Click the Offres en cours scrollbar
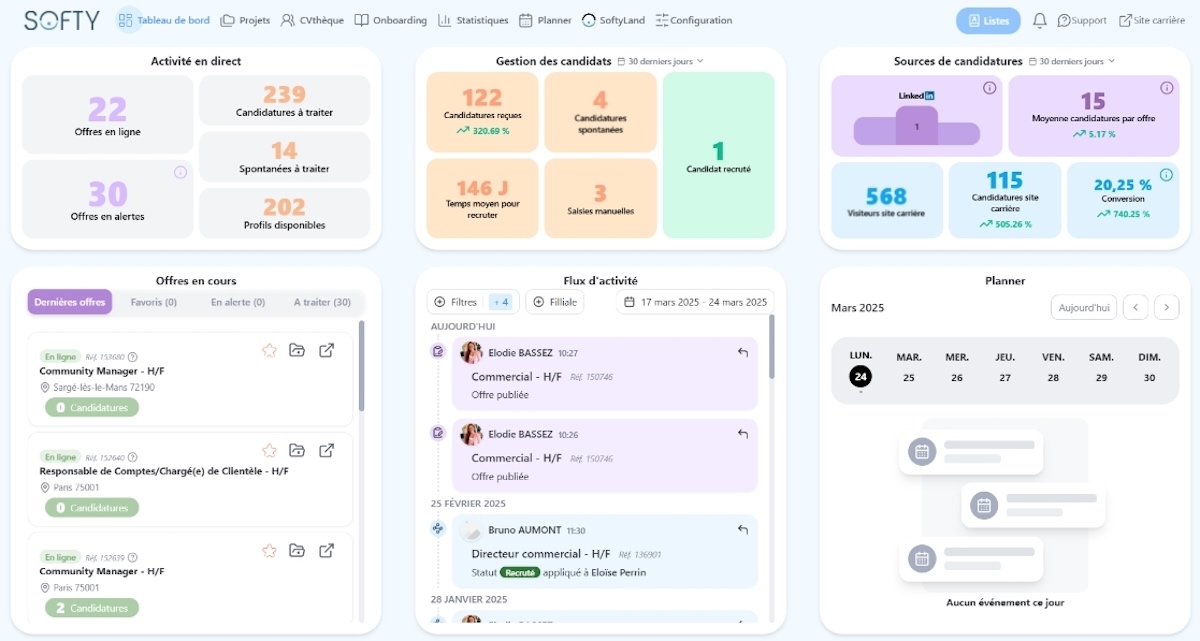Screen dimensions: 1200x641 click(361, 365)
